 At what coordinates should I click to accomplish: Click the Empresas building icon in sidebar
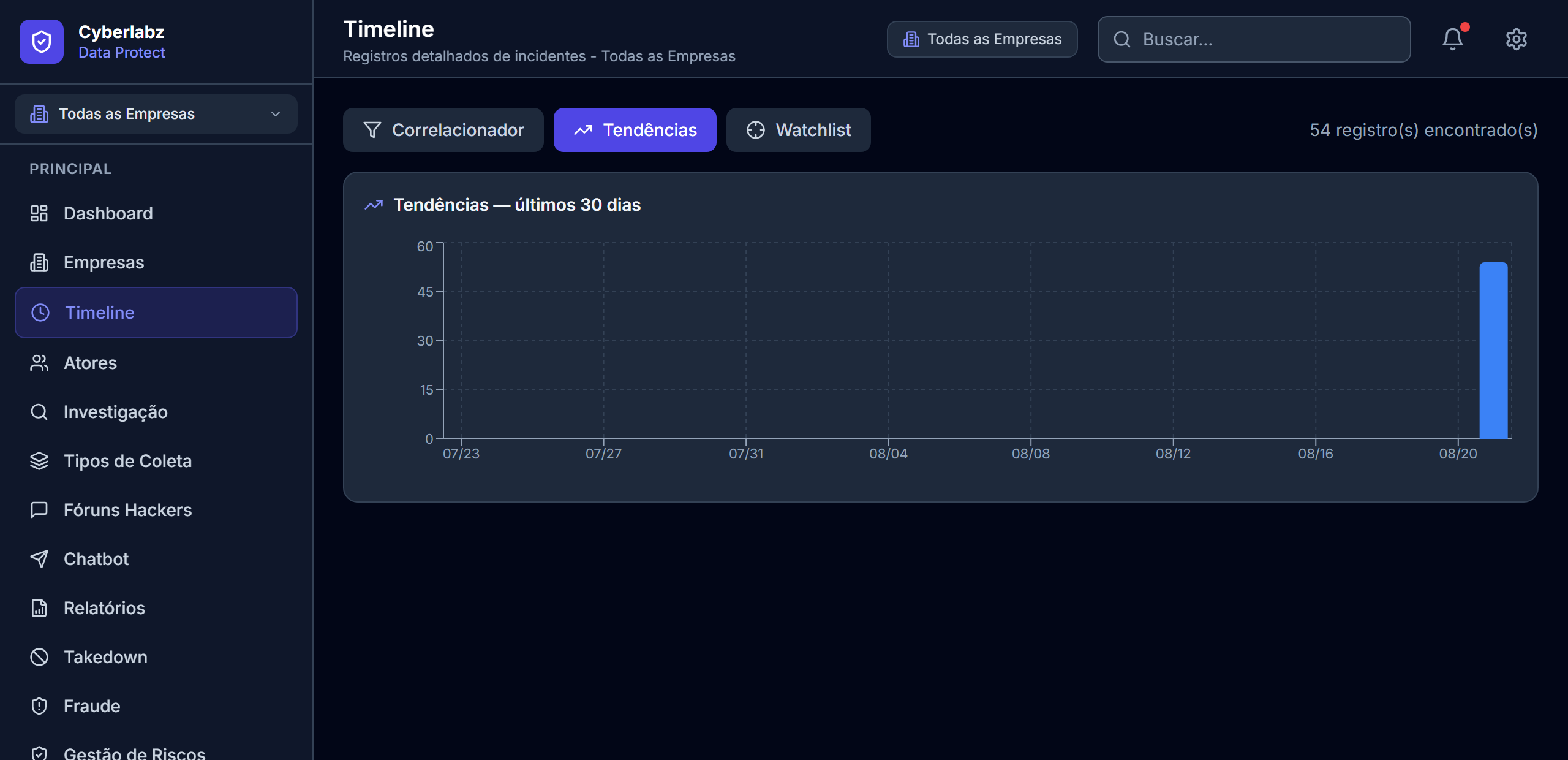(39, 262)
